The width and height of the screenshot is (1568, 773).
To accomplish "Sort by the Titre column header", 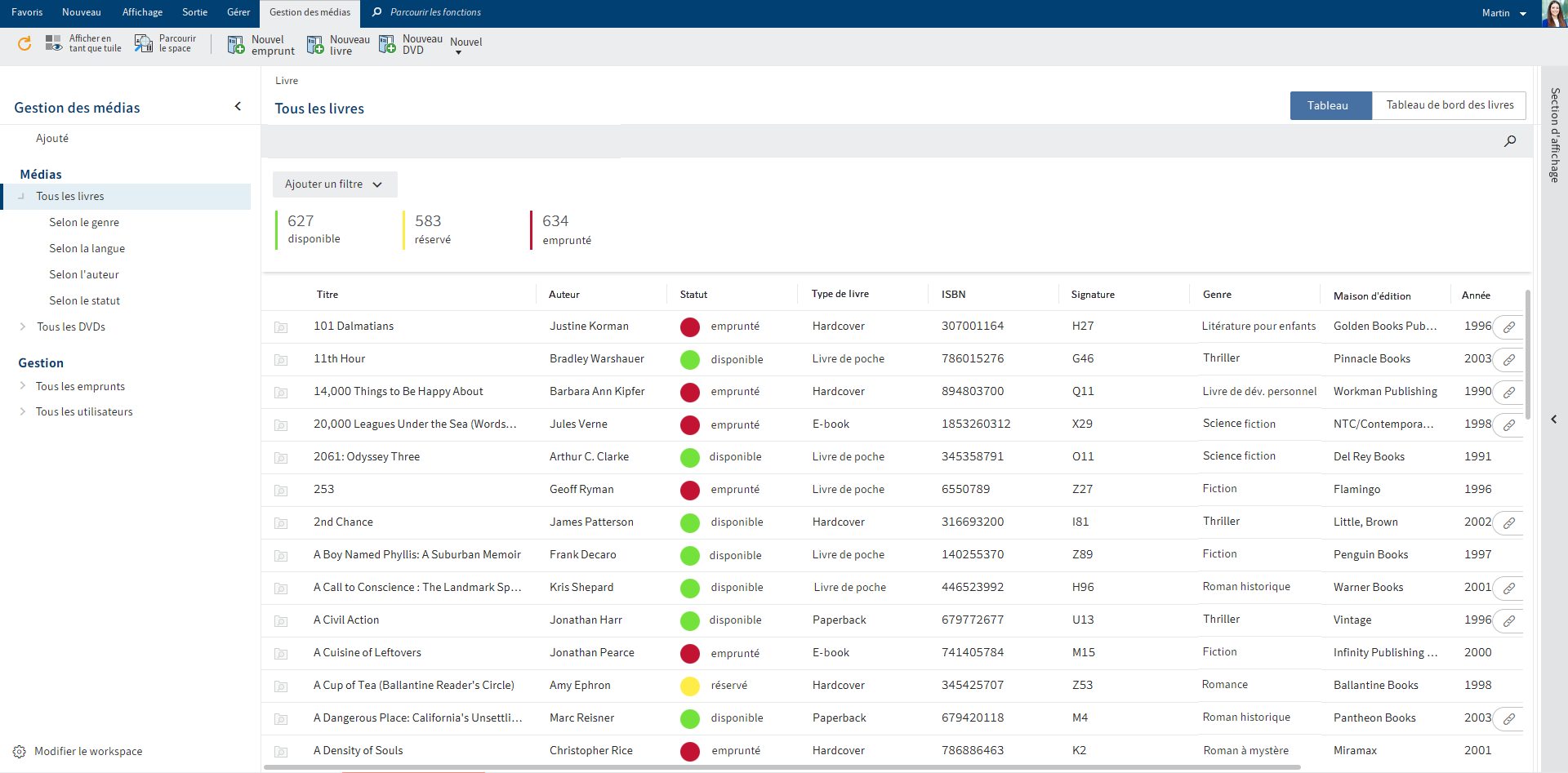I will click(327, 295).
